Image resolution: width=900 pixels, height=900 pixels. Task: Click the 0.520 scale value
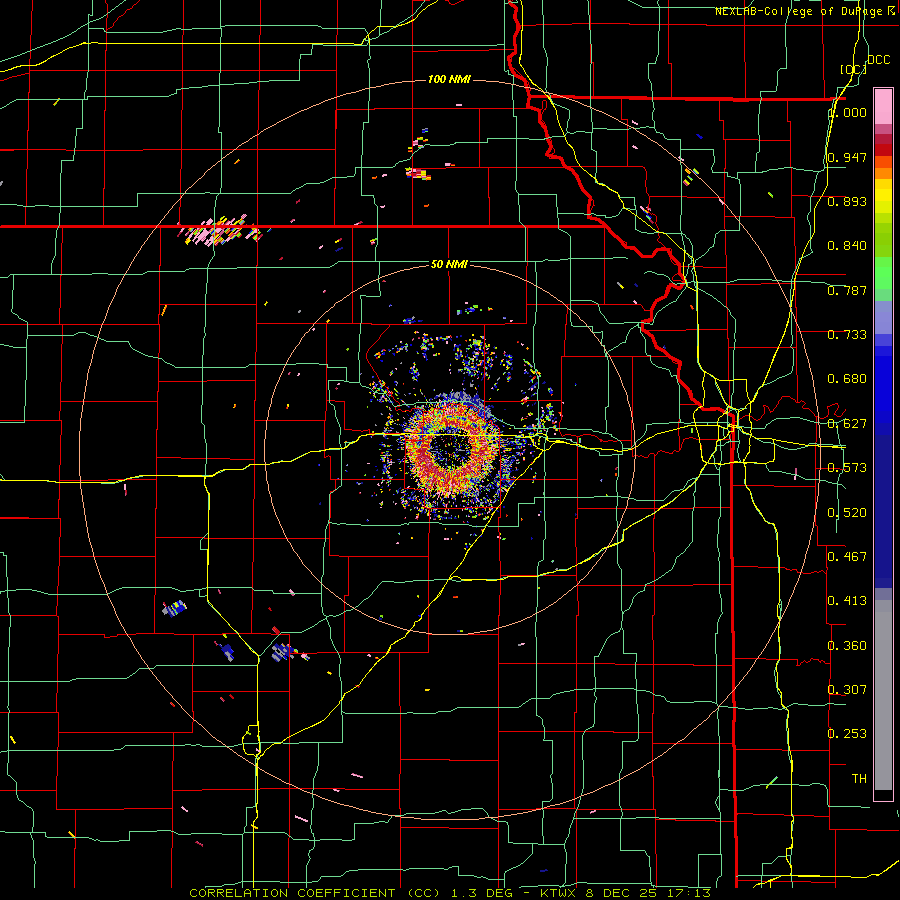847,513
